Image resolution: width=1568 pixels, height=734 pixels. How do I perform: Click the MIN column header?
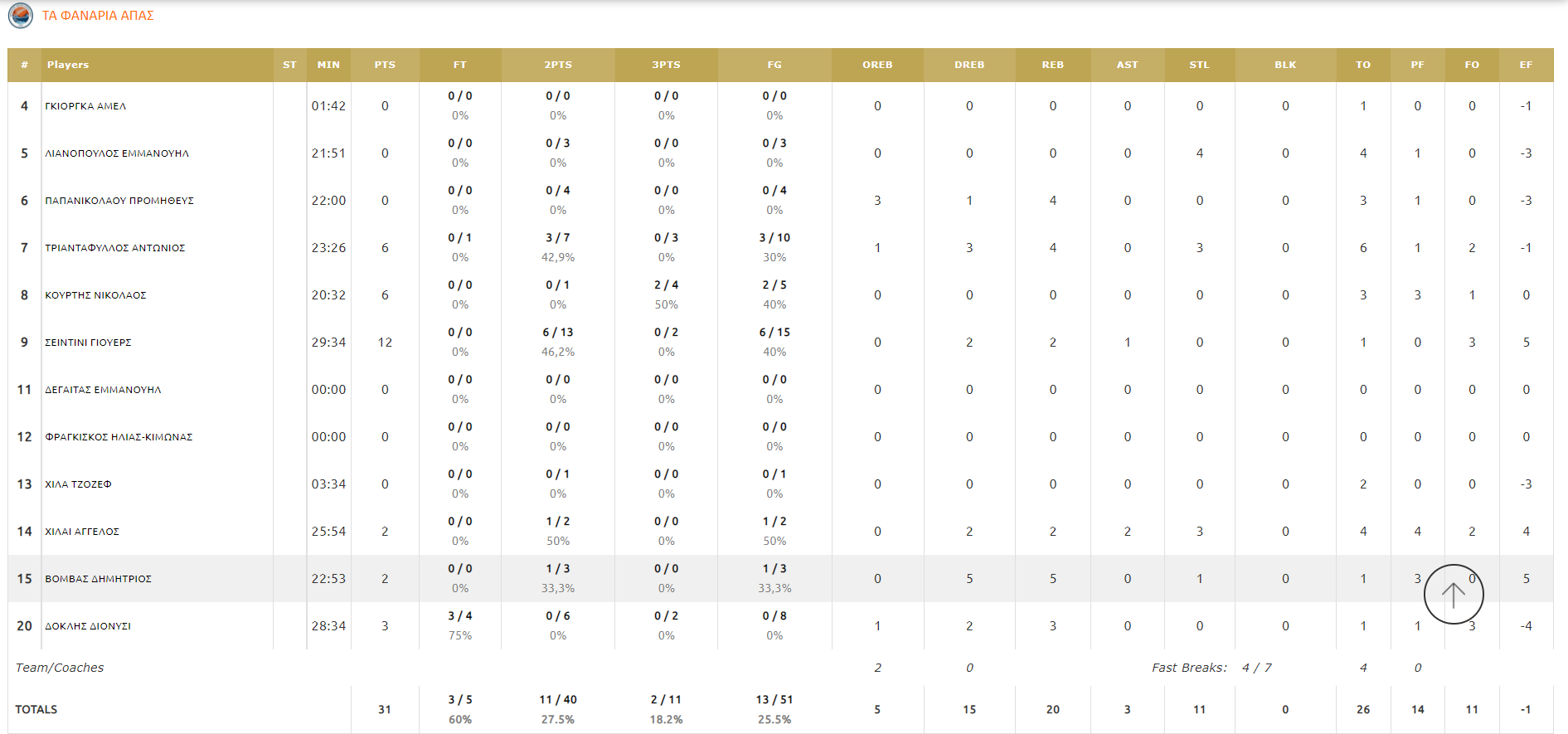[x=328, y=65]
